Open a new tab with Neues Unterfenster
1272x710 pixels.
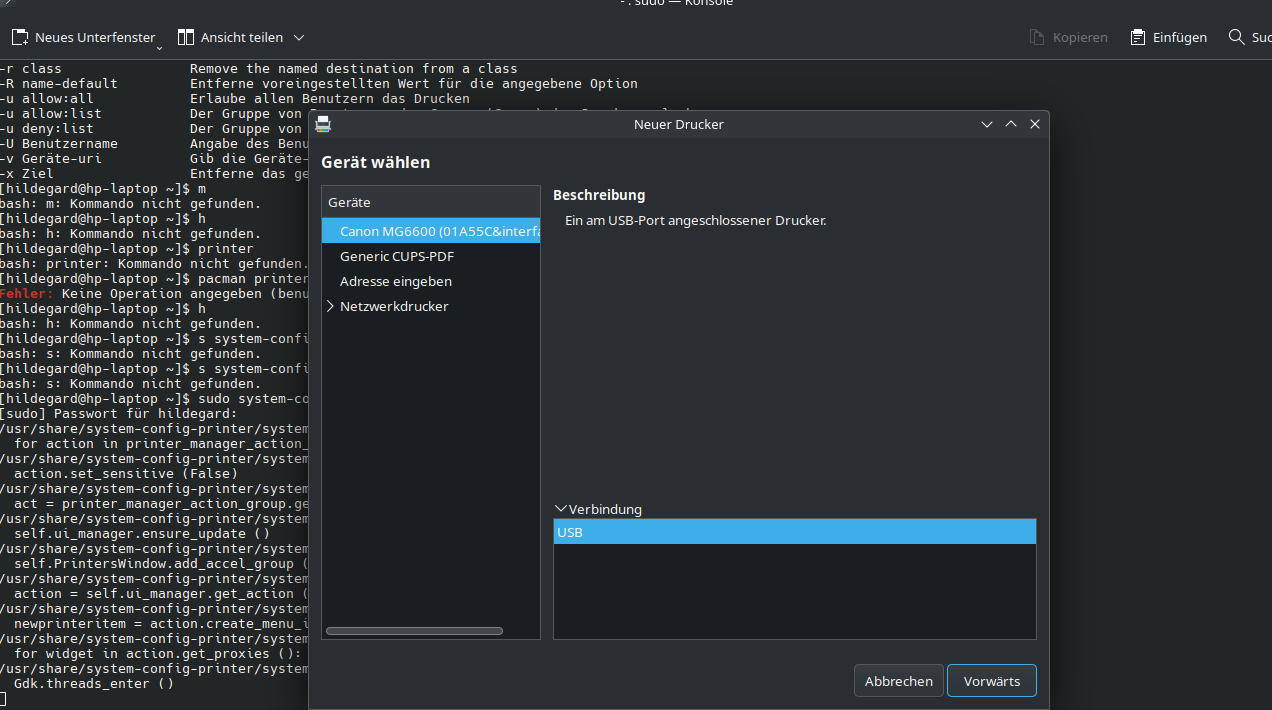click(82, 37)
